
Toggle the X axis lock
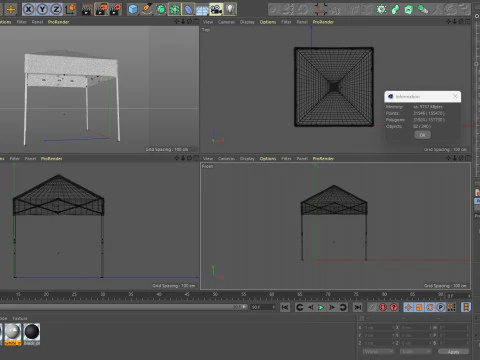tap(29, 9)
